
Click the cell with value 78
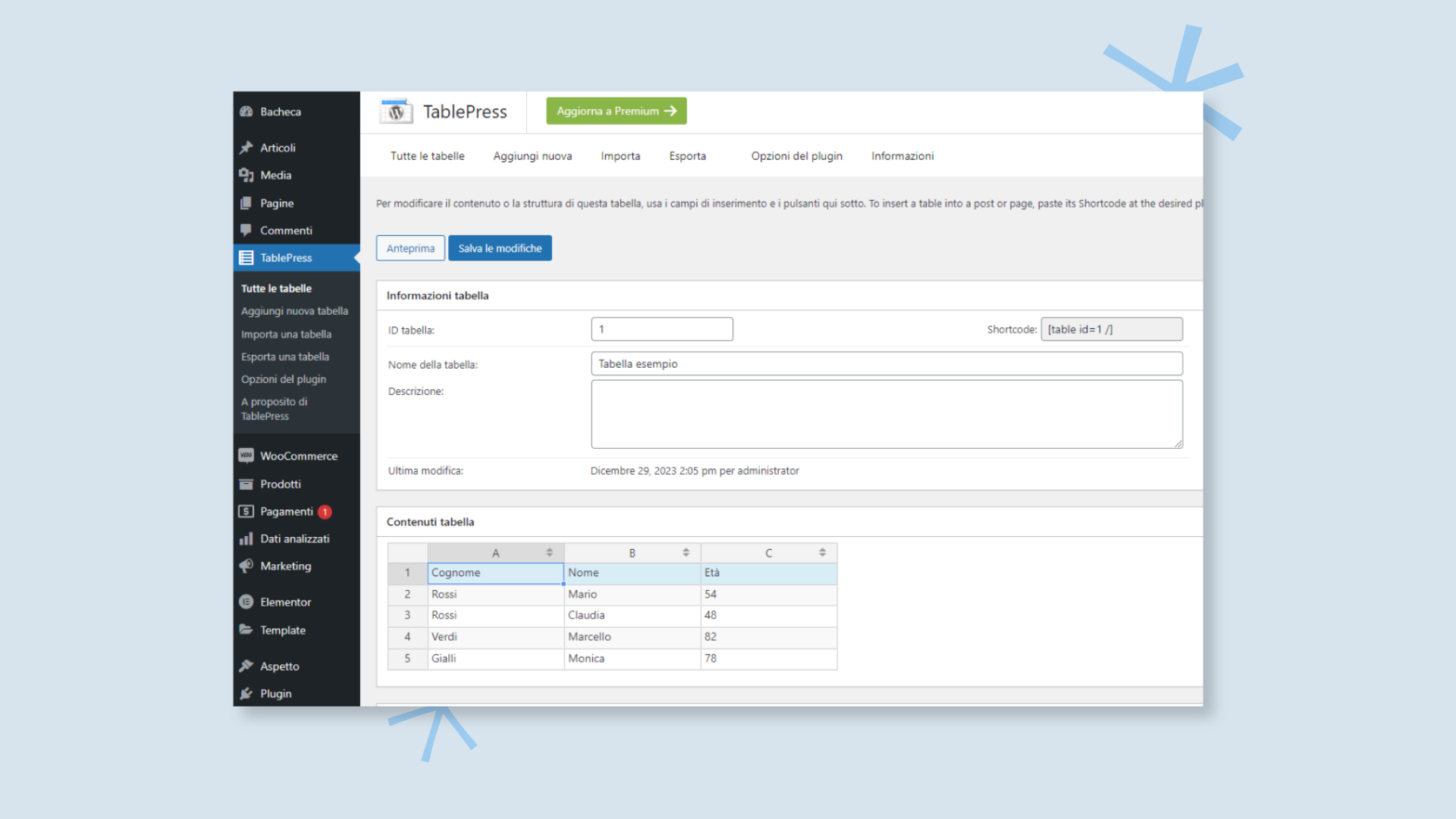769,658
